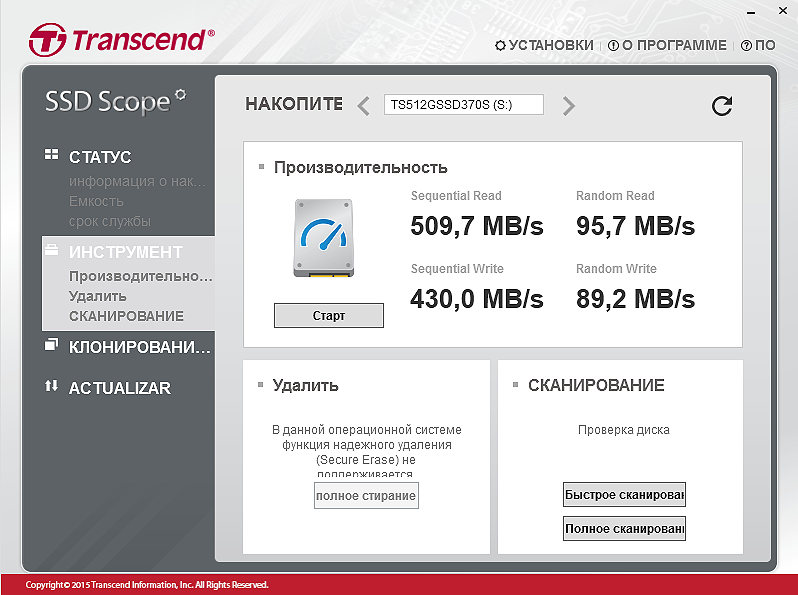Click the Sequential Write value 430,0 MB/s
798x595 pixels.
pyautogui.click(x=477, y=299)
